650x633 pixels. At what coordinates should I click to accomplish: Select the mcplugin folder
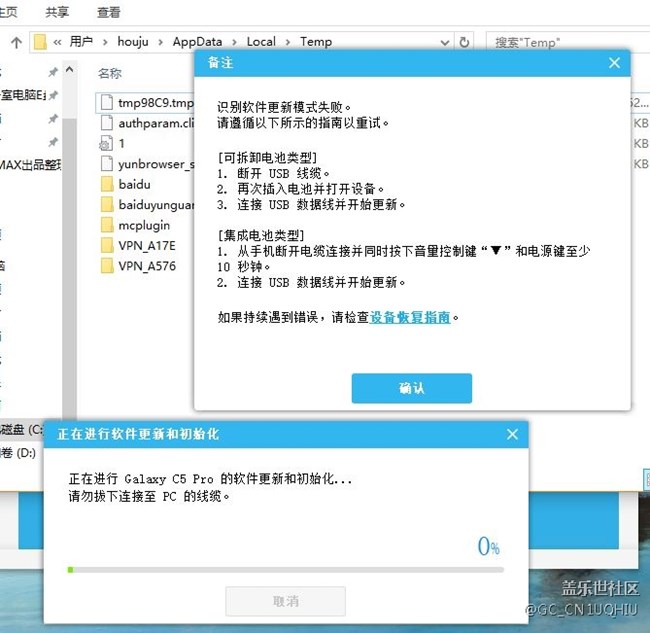(x=144, y=225)
